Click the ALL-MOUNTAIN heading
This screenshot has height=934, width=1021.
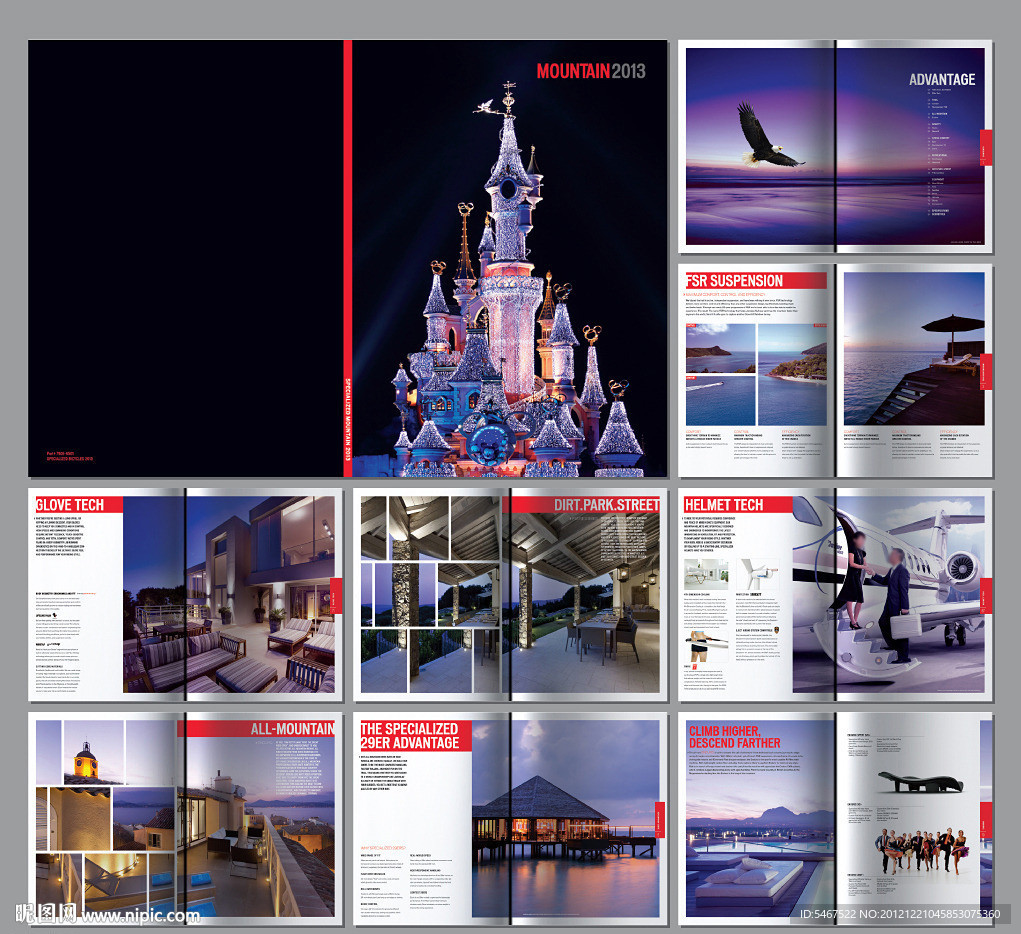(x=292, y=729)
